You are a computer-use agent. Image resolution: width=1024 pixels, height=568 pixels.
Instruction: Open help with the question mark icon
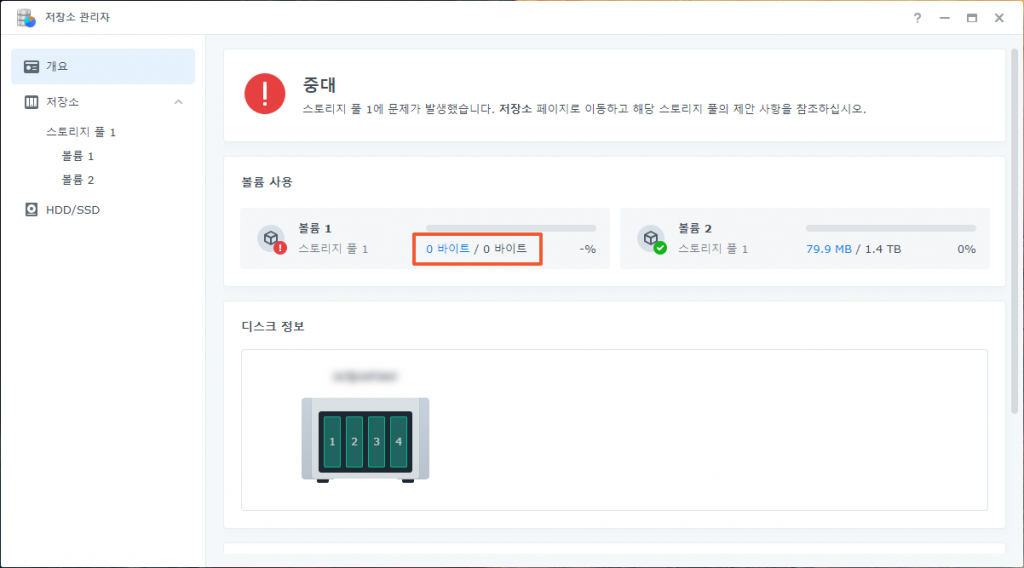[918, 18]
